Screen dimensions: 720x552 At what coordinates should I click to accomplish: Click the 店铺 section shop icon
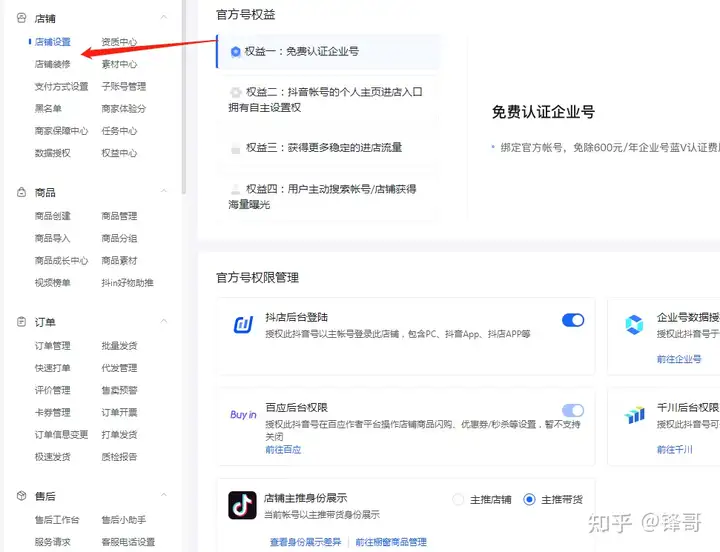pos(21,18)
